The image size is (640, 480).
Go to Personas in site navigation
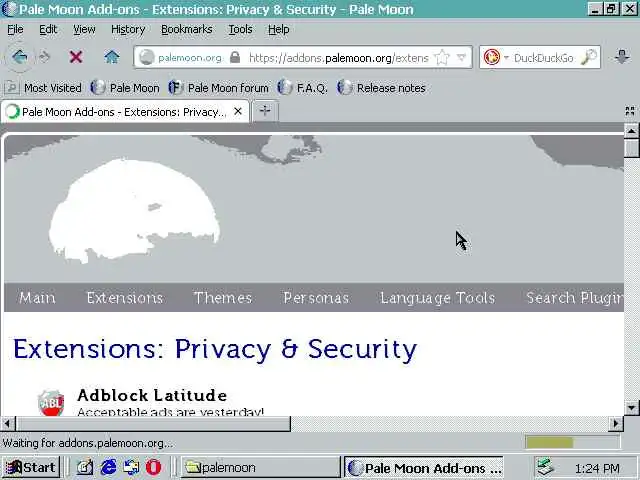(316, 298)
